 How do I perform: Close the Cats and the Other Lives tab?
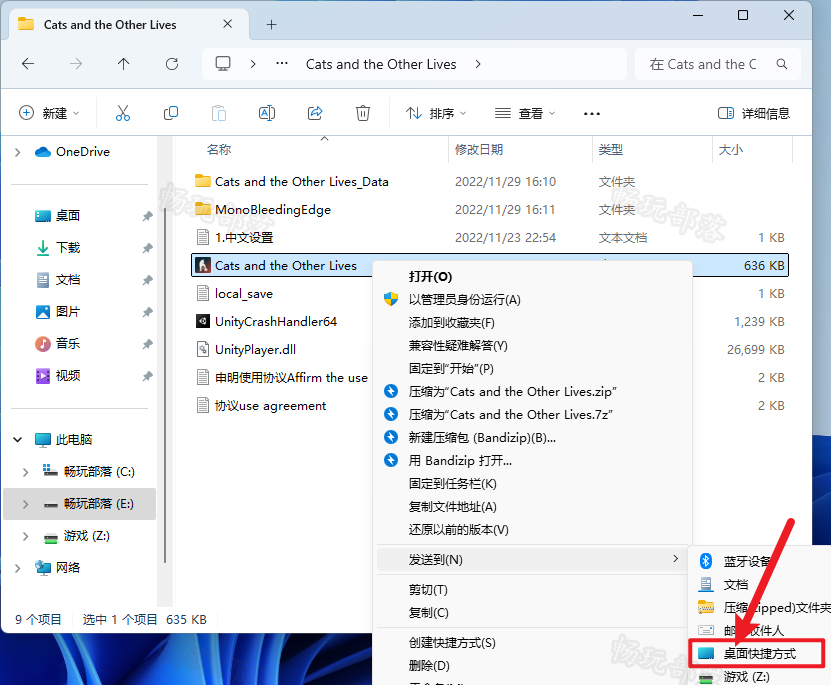(227, 24)
